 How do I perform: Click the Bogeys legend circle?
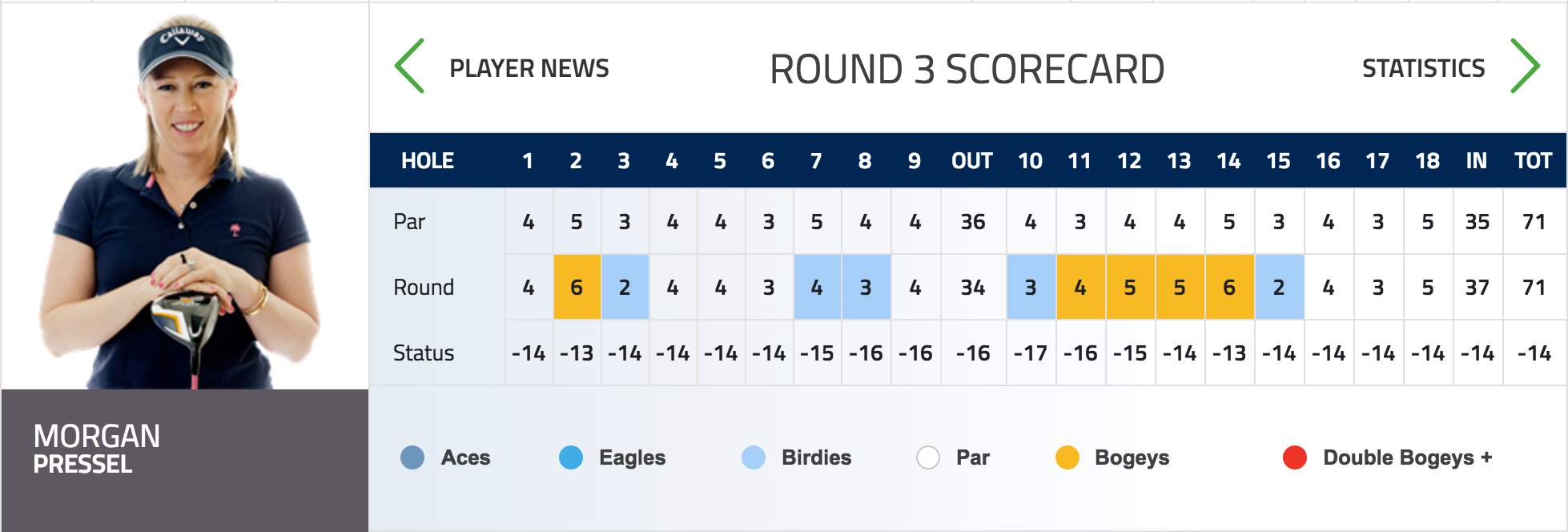[1067, 457]
